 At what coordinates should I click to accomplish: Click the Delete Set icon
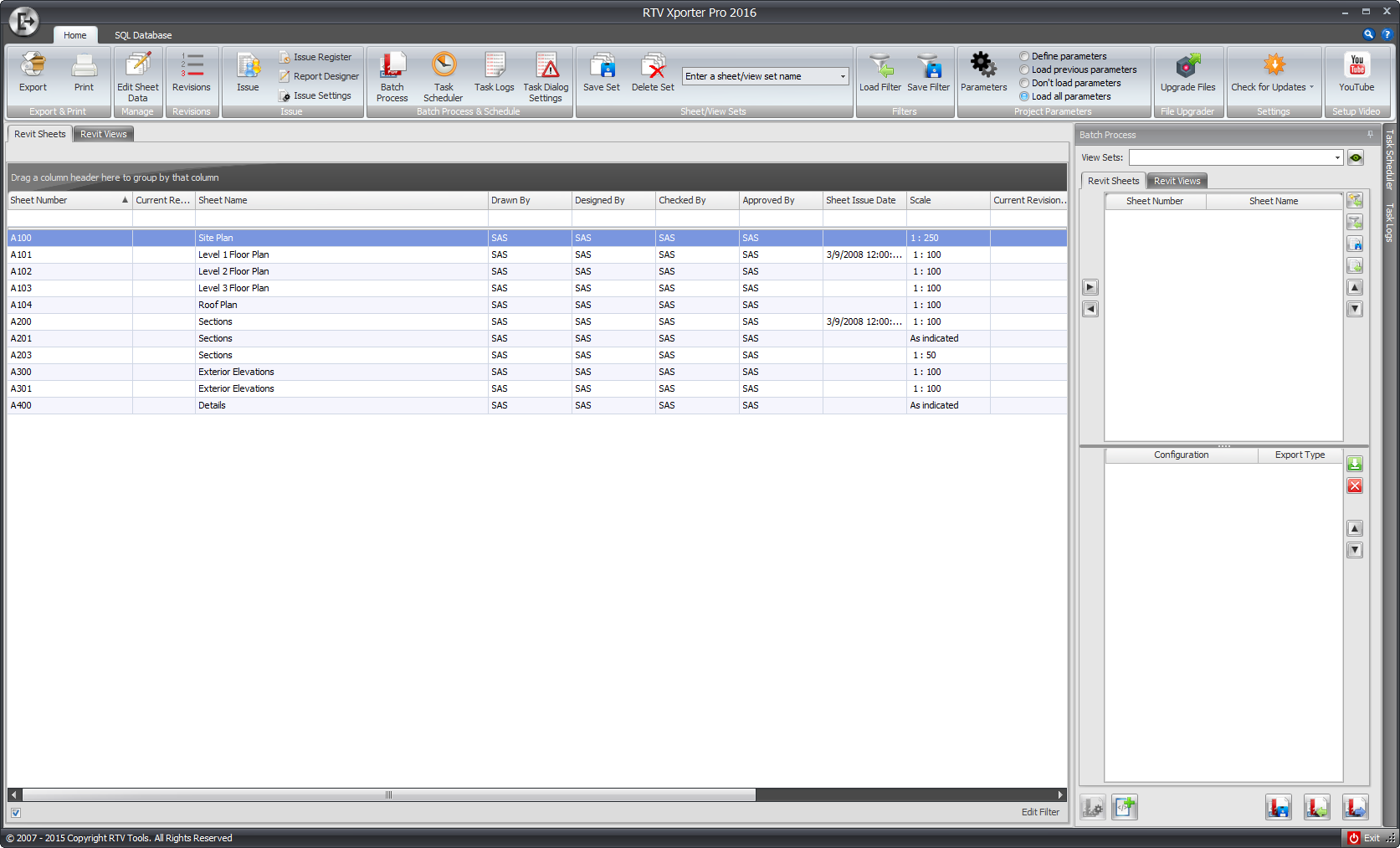652,75
